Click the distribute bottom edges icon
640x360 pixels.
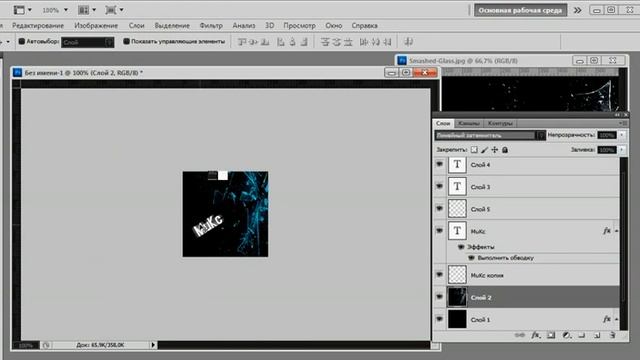click(348, 42)
